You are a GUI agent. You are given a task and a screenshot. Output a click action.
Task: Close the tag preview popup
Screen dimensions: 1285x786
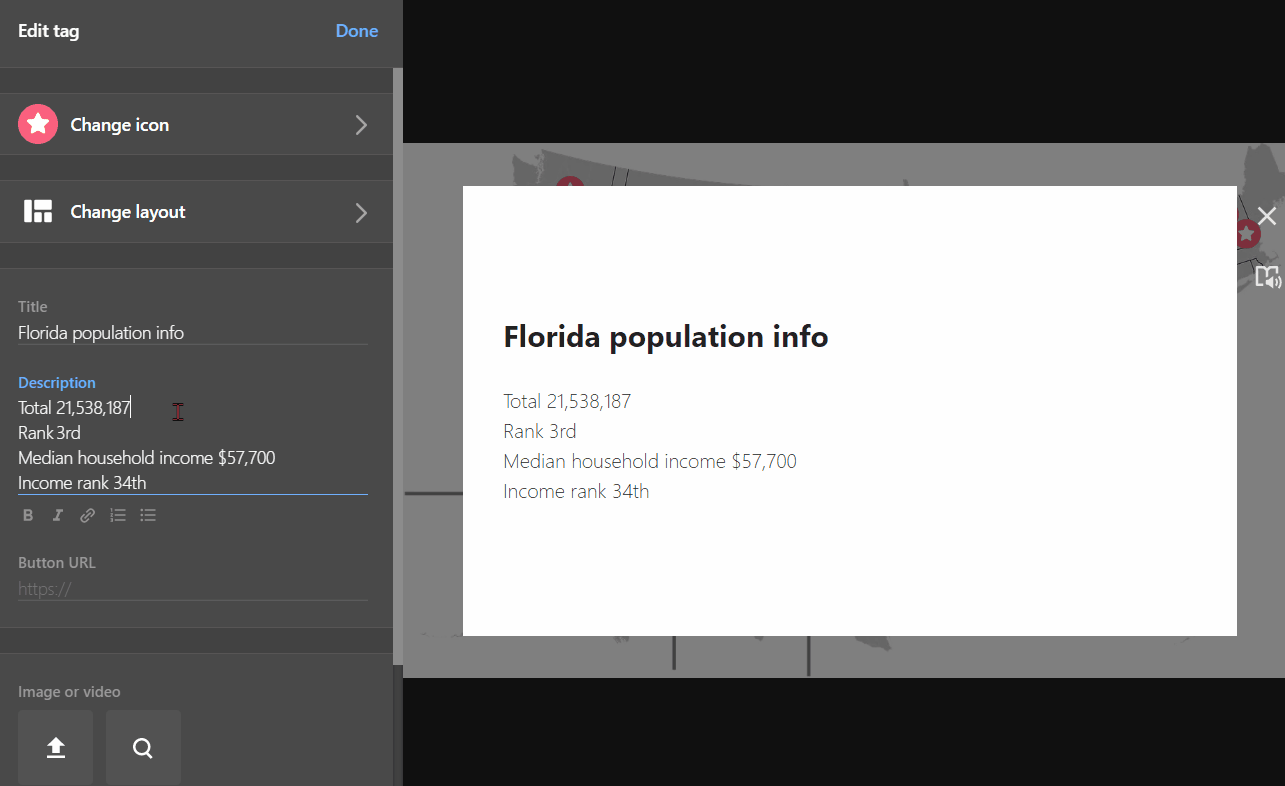(1267, 216)
